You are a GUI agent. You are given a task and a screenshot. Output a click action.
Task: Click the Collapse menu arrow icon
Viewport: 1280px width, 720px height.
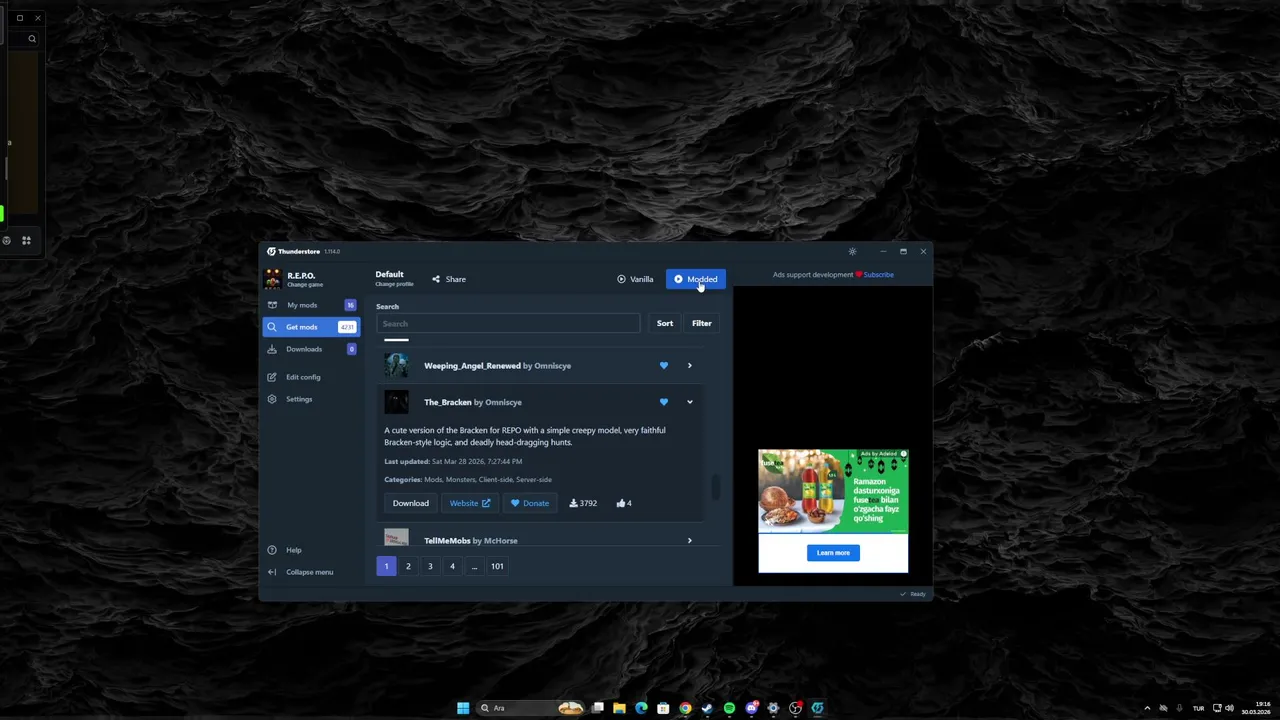[x=272, y=572]
